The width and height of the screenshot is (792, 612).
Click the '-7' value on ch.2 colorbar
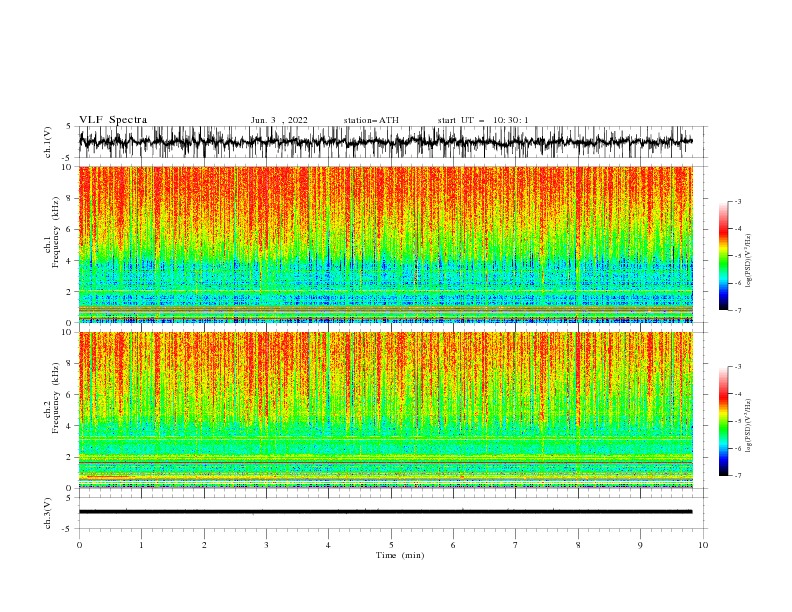[x=737, y=476]
